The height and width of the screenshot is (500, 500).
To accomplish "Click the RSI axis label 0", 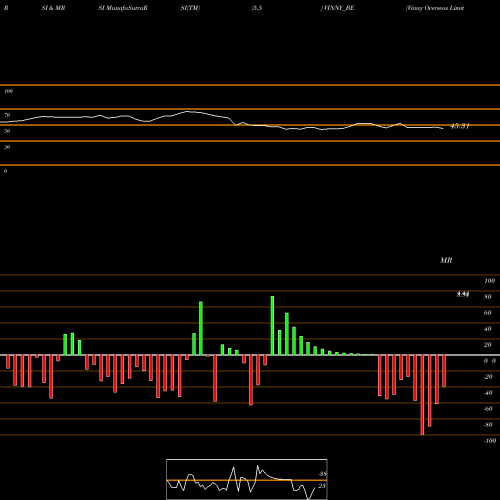I will pyautogui.click(x=5, y=171).
